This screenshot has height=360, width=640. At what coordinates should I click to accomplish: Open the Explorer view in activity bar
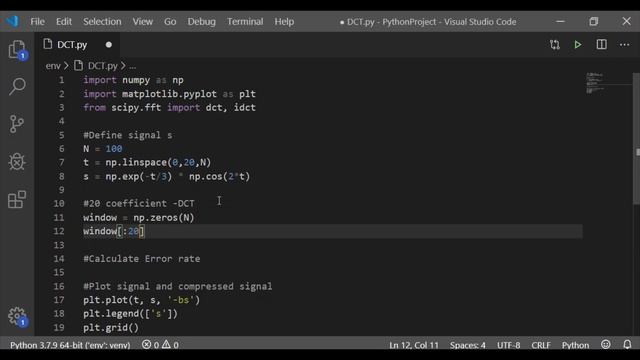tap(17, 50)
